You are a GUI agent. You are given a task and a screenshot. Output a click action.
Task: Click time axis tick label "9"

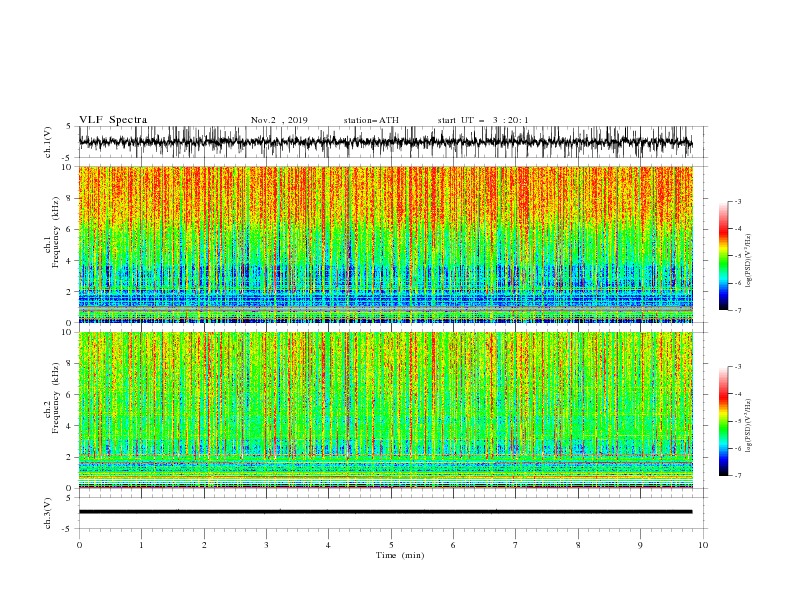point(640,545)
